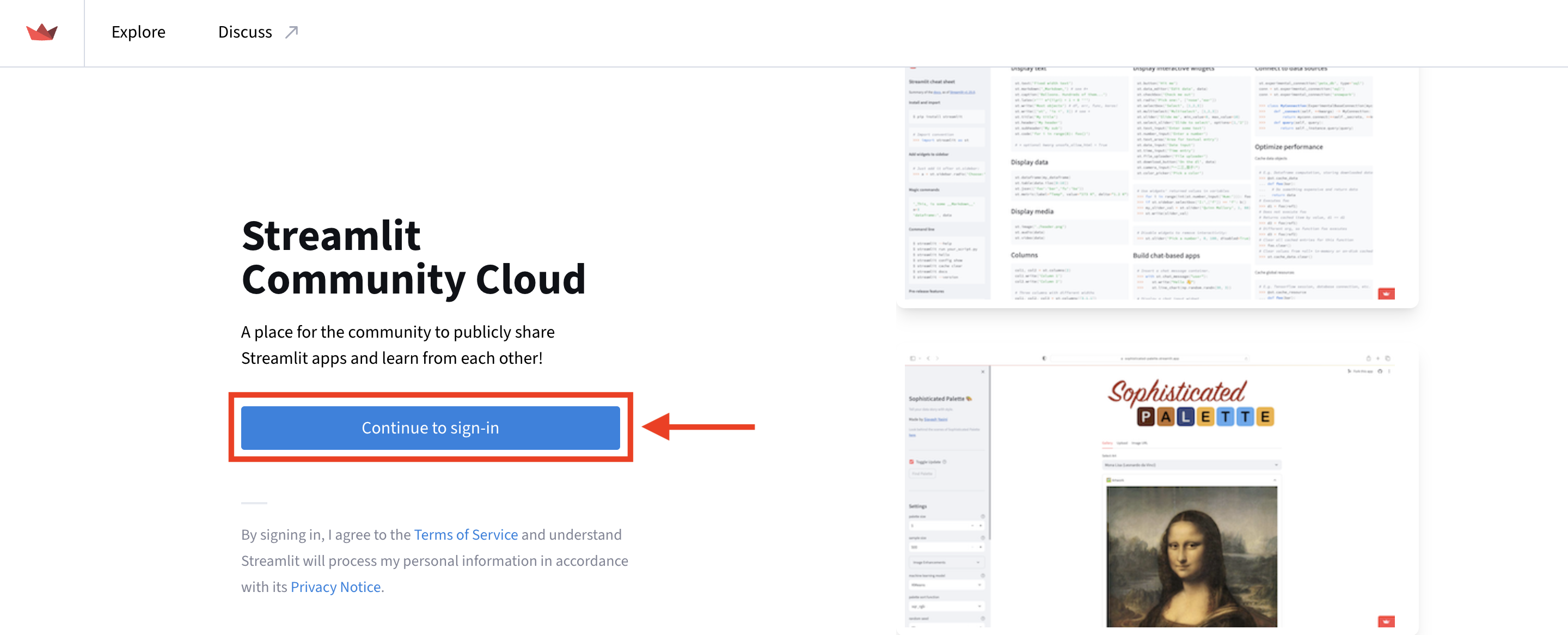Open the three-dot overflow menu in the app header

point(1391,371)
